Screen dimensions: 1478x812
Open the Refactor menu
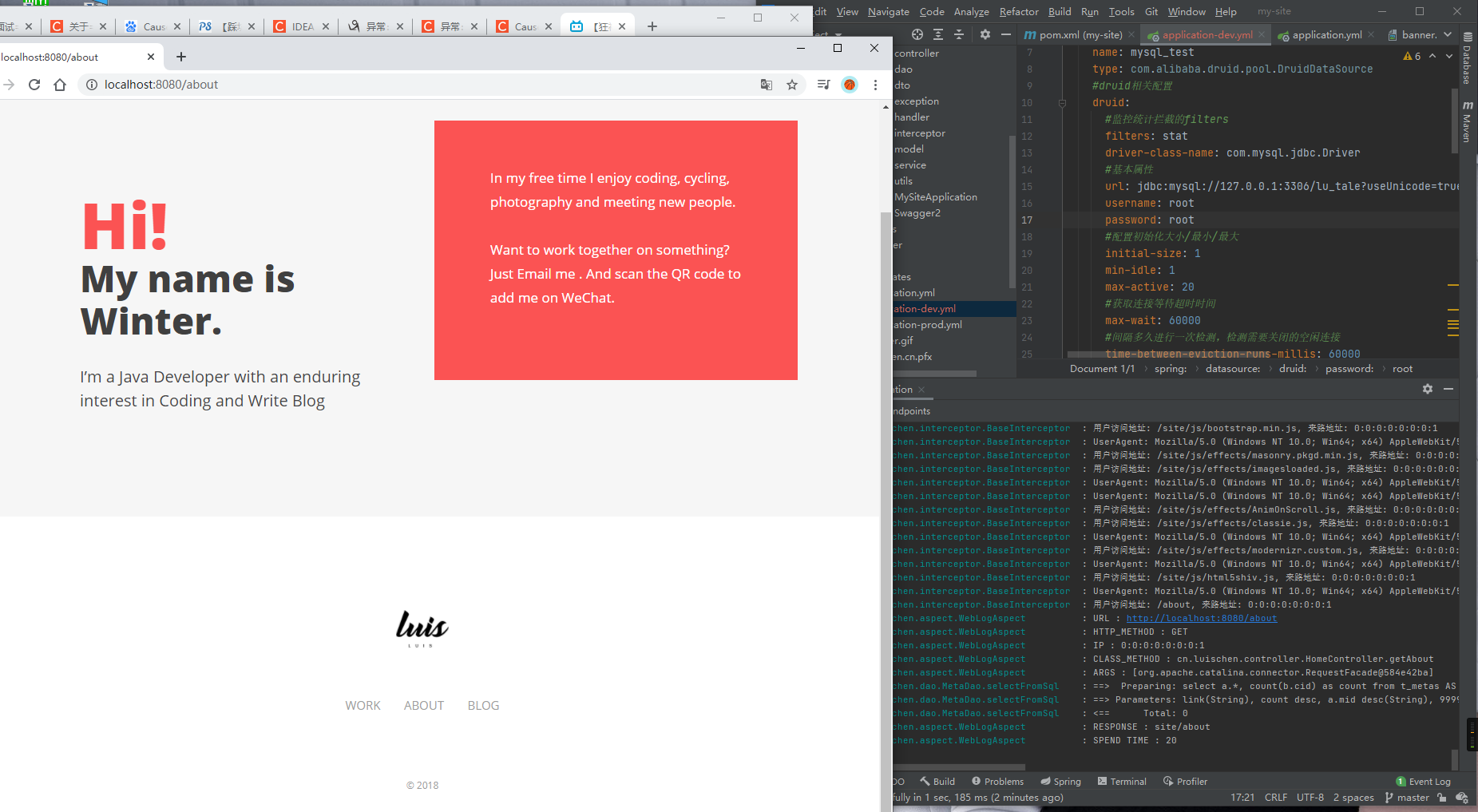tap(1019, 12)
